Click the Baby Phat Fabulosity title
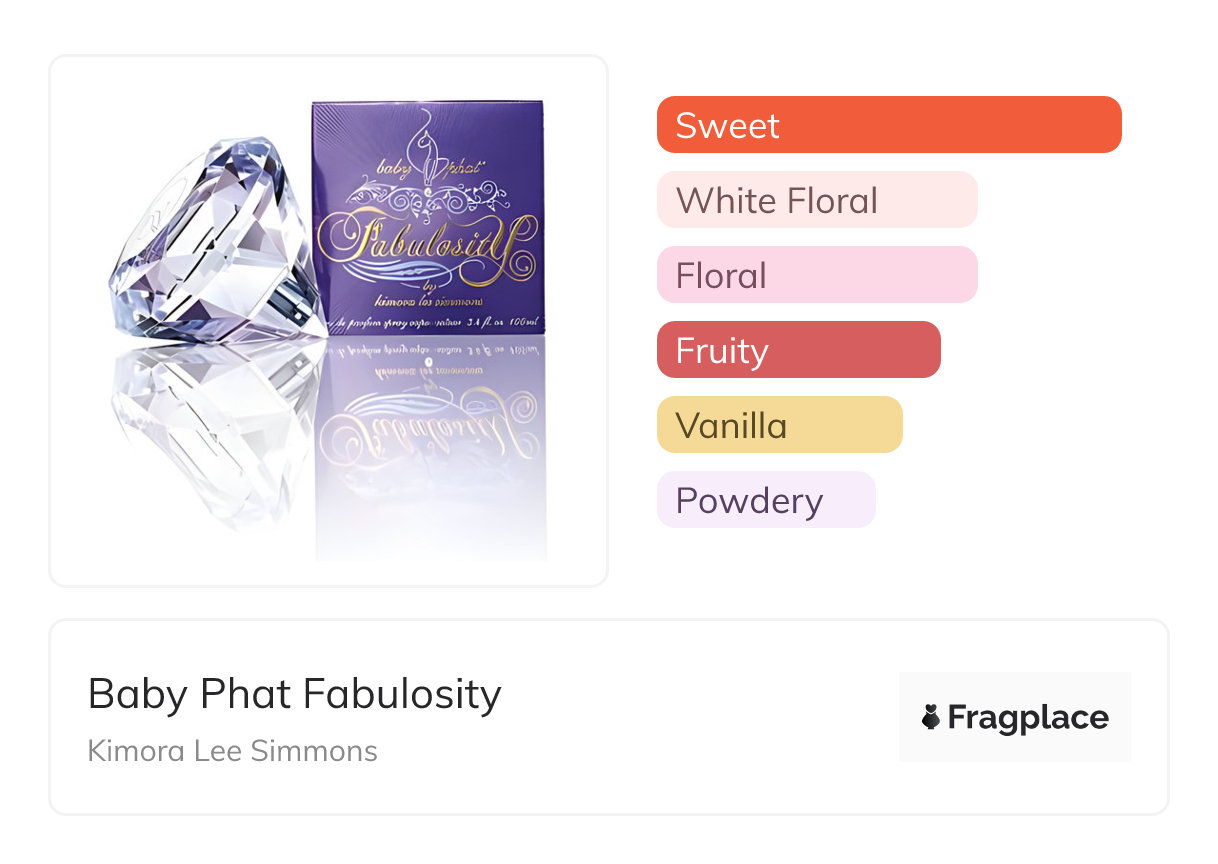The image size is (1218, 864). 294,693
